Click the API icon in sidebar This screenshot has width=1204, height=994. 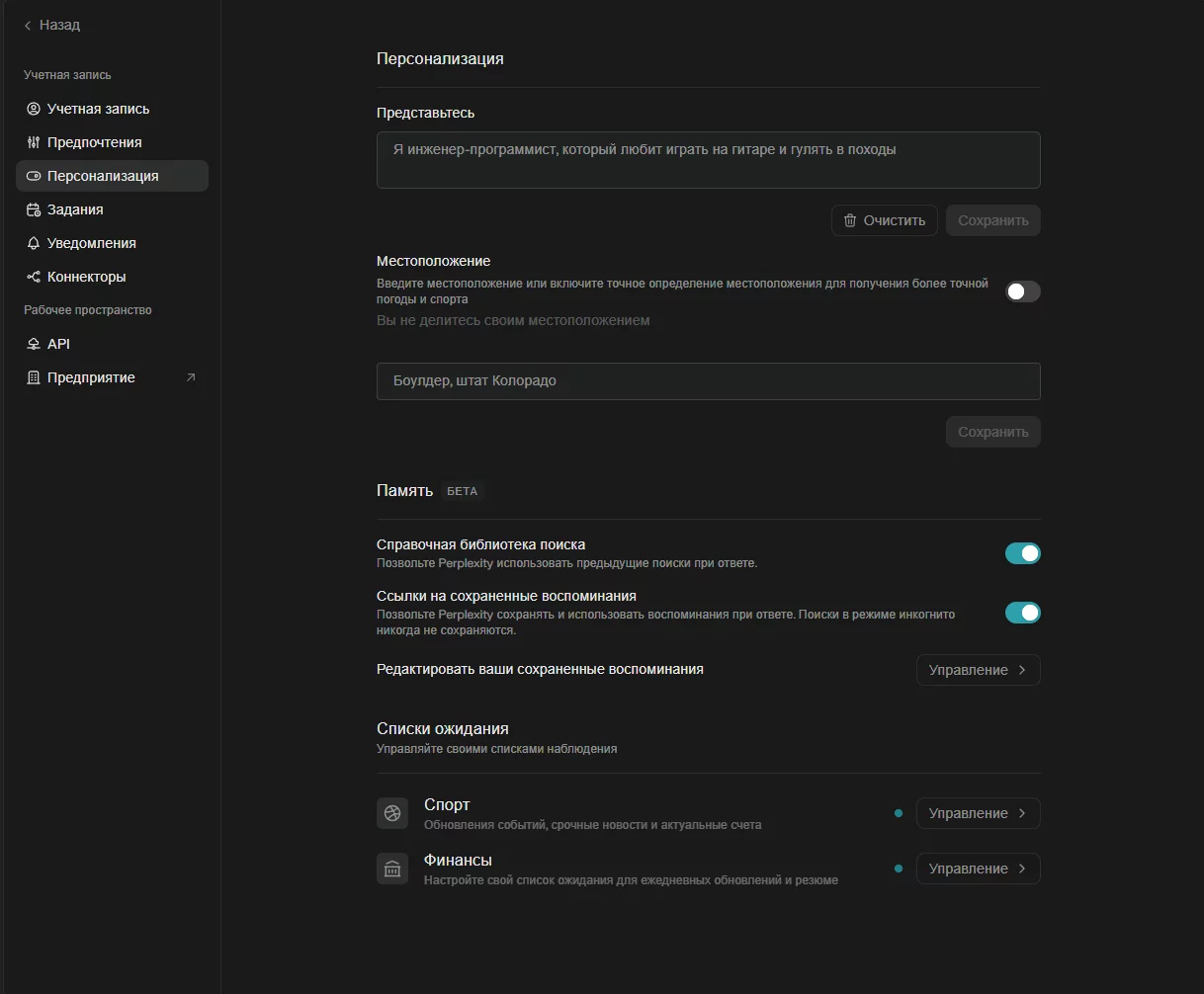coord(34,344)
